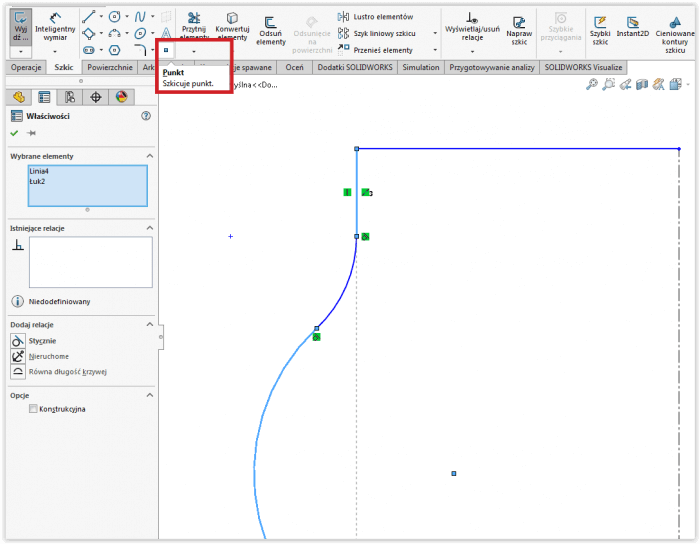
Task: Open the FeatureManager design tree tab
Action: tap(19, 97)
